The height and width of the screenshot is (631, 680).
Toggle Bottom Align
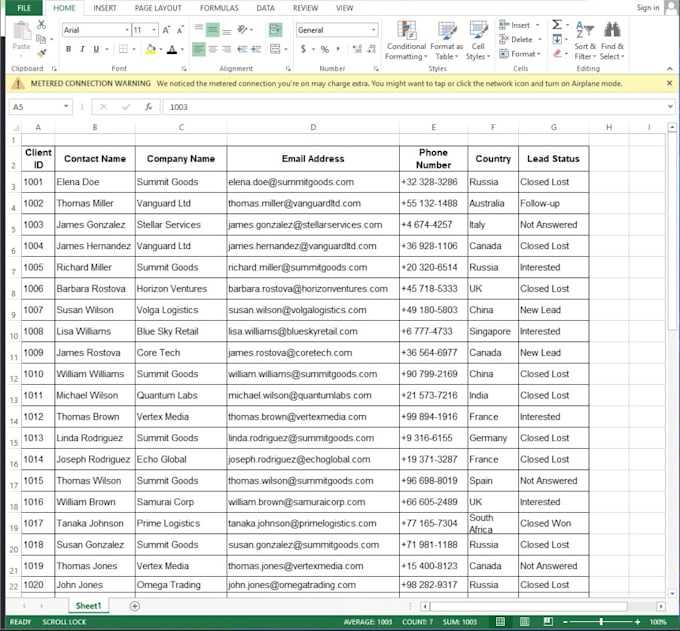click(x=226, y=30)
